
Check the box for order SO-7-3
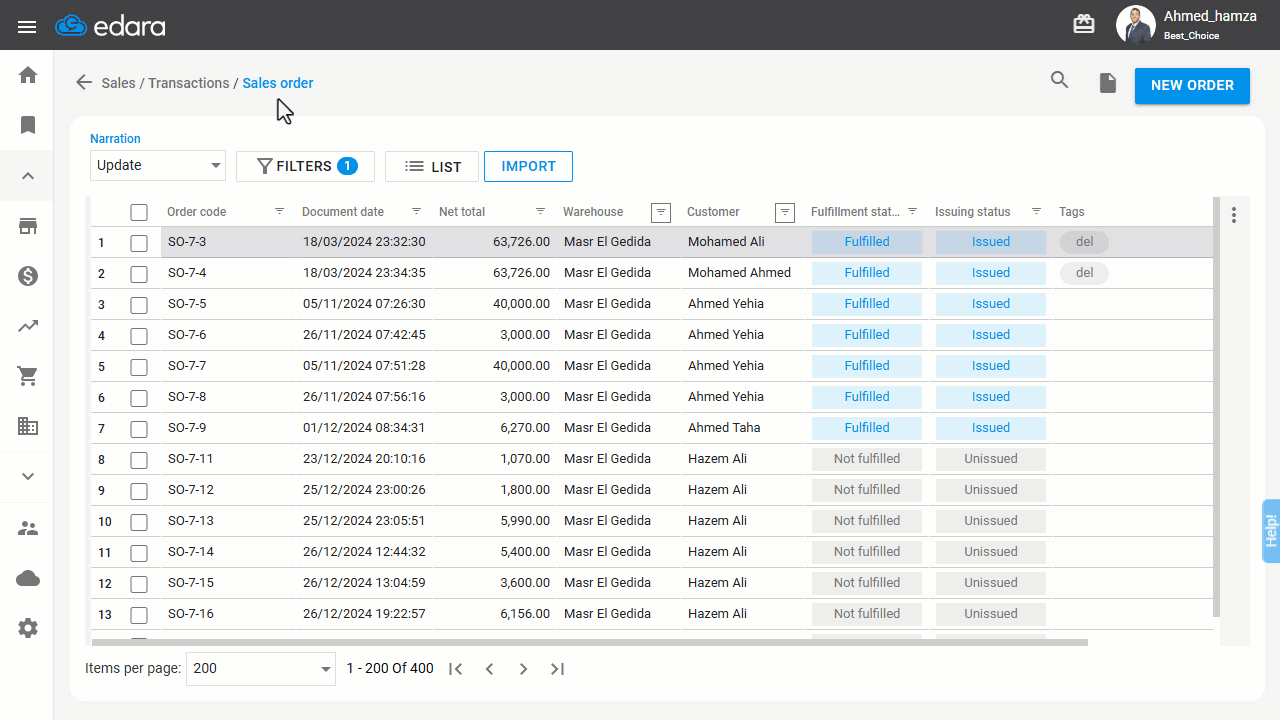tap(139, 243)
